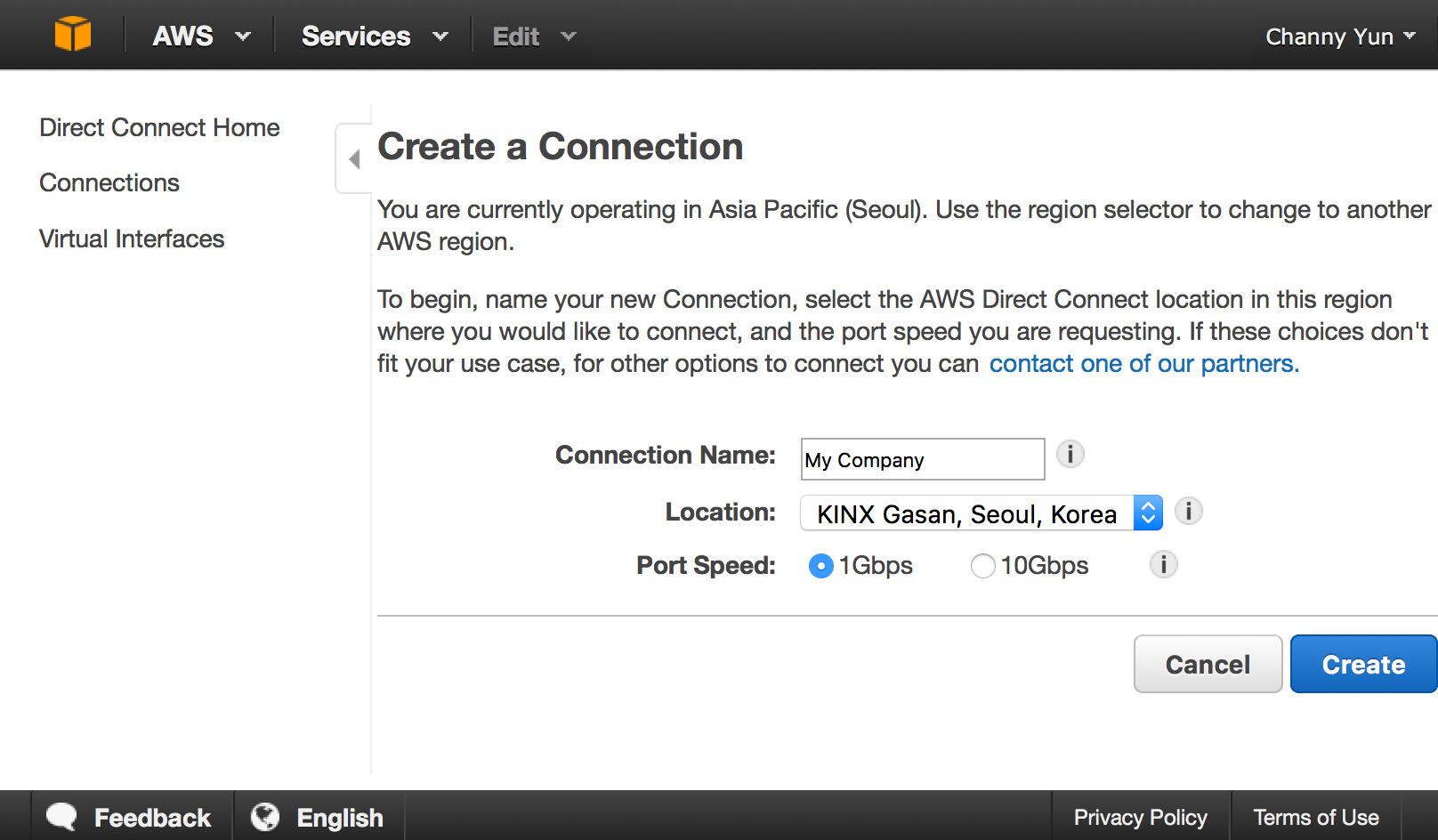Open the Location dropdown
Image resolution: width=1438 pixels, height=840 pixels.
[982, 513]
